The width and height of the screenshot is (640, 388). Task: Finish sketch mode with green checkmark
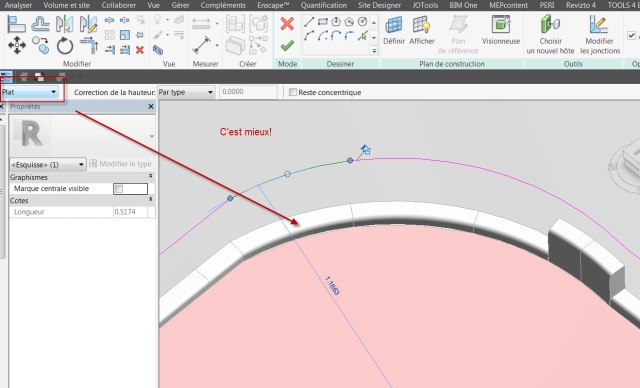pos(287,45)
